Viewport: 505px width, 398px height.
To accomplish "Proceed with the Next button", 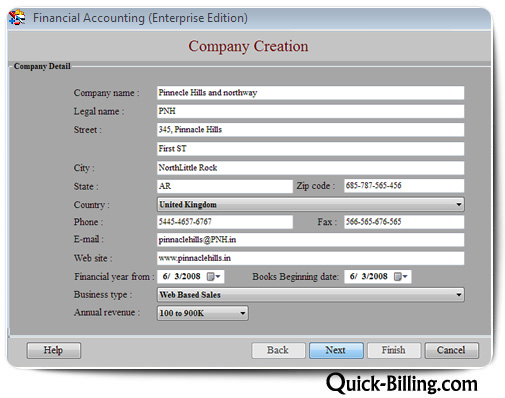I will click(336, 350).
